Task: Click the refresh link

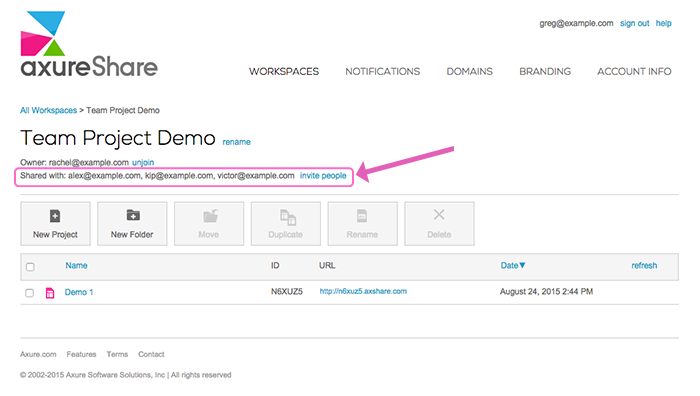Action: (x=644, y=265)
